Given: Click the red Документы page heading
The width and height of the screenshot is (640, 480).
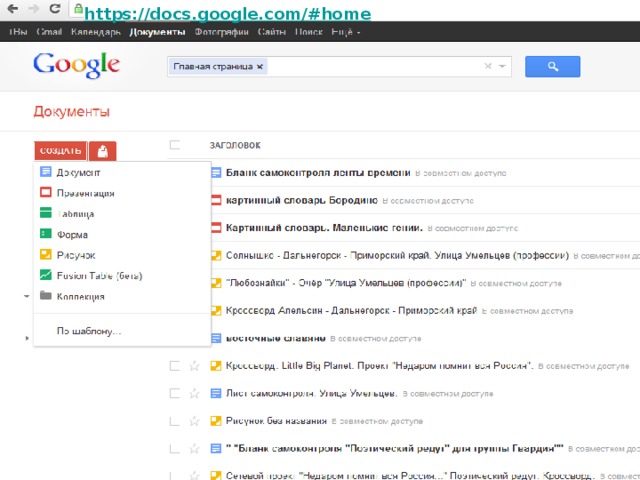Looking at the screenshot, I should point(71,111).
